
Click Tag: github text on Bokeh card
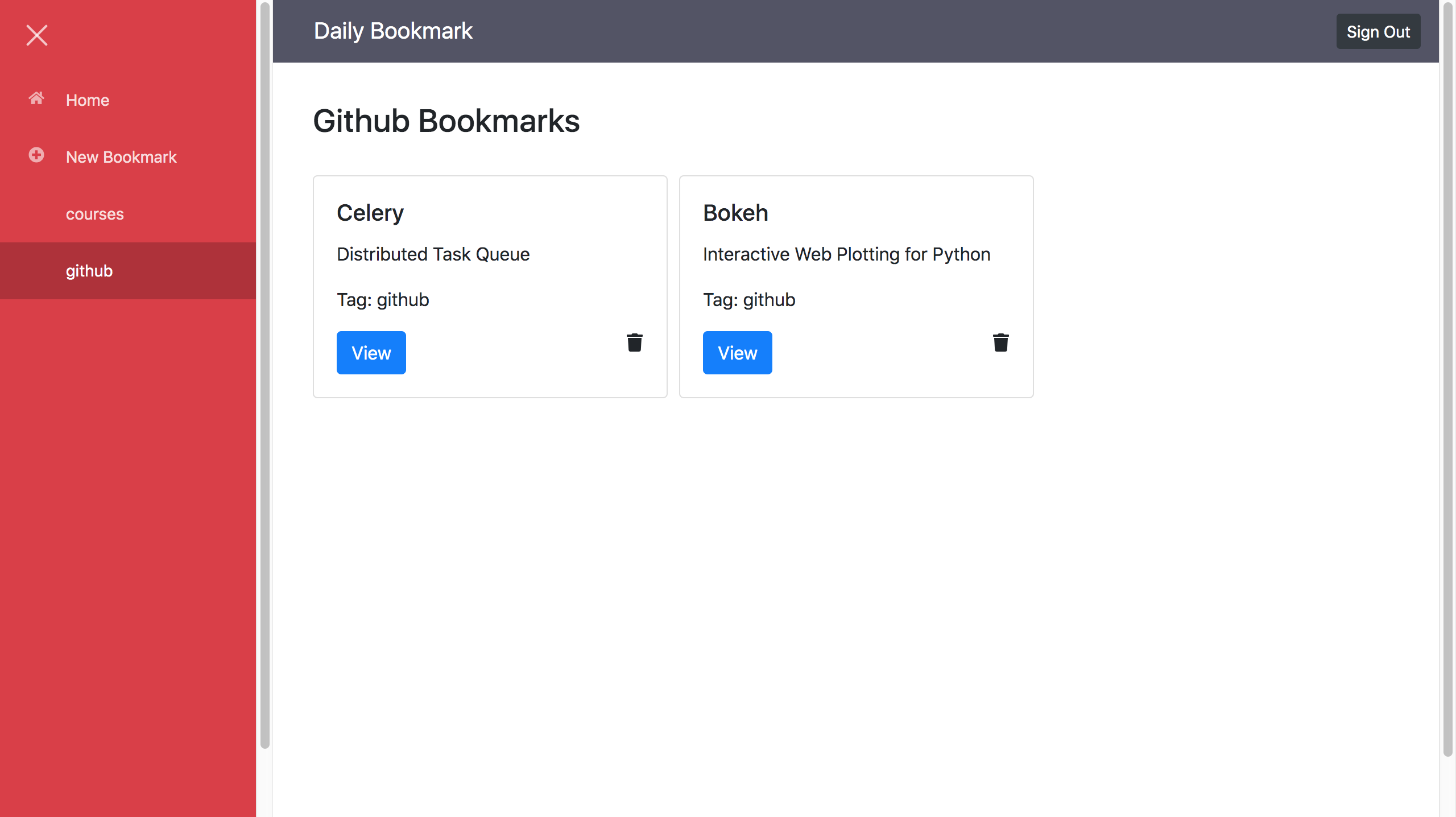pos(748,299)
